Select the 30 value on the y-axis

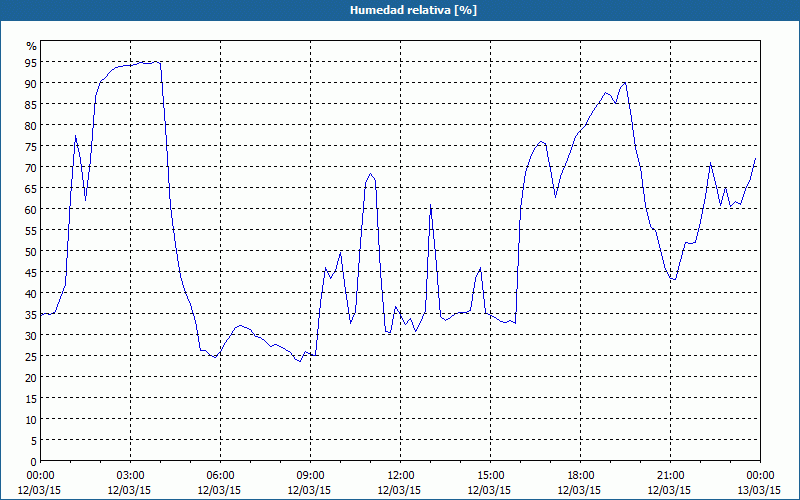coord(31,335)
